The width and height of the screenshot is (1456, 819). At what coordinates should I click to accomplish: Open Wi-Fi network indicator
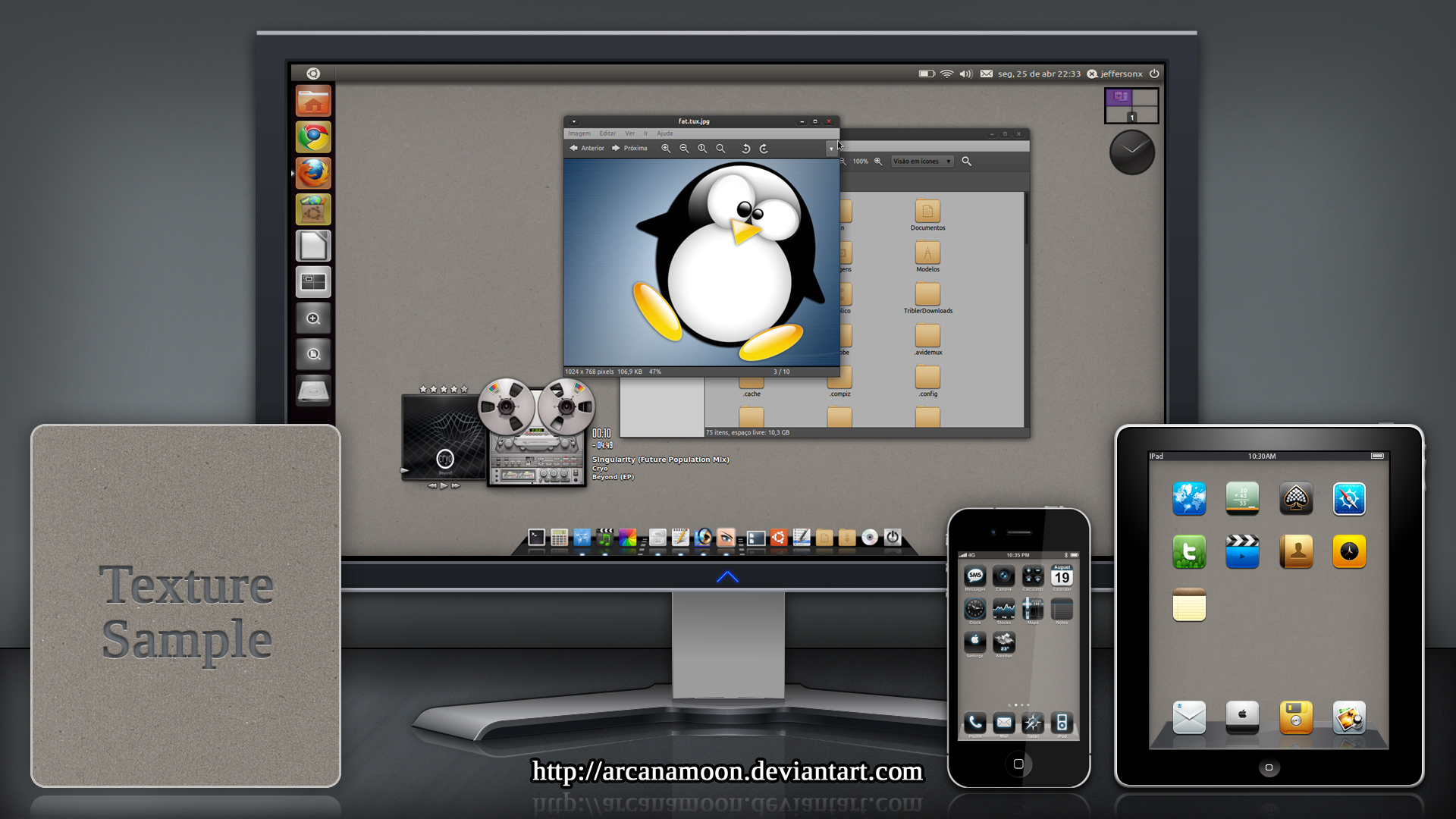click(x=946, y=74)
